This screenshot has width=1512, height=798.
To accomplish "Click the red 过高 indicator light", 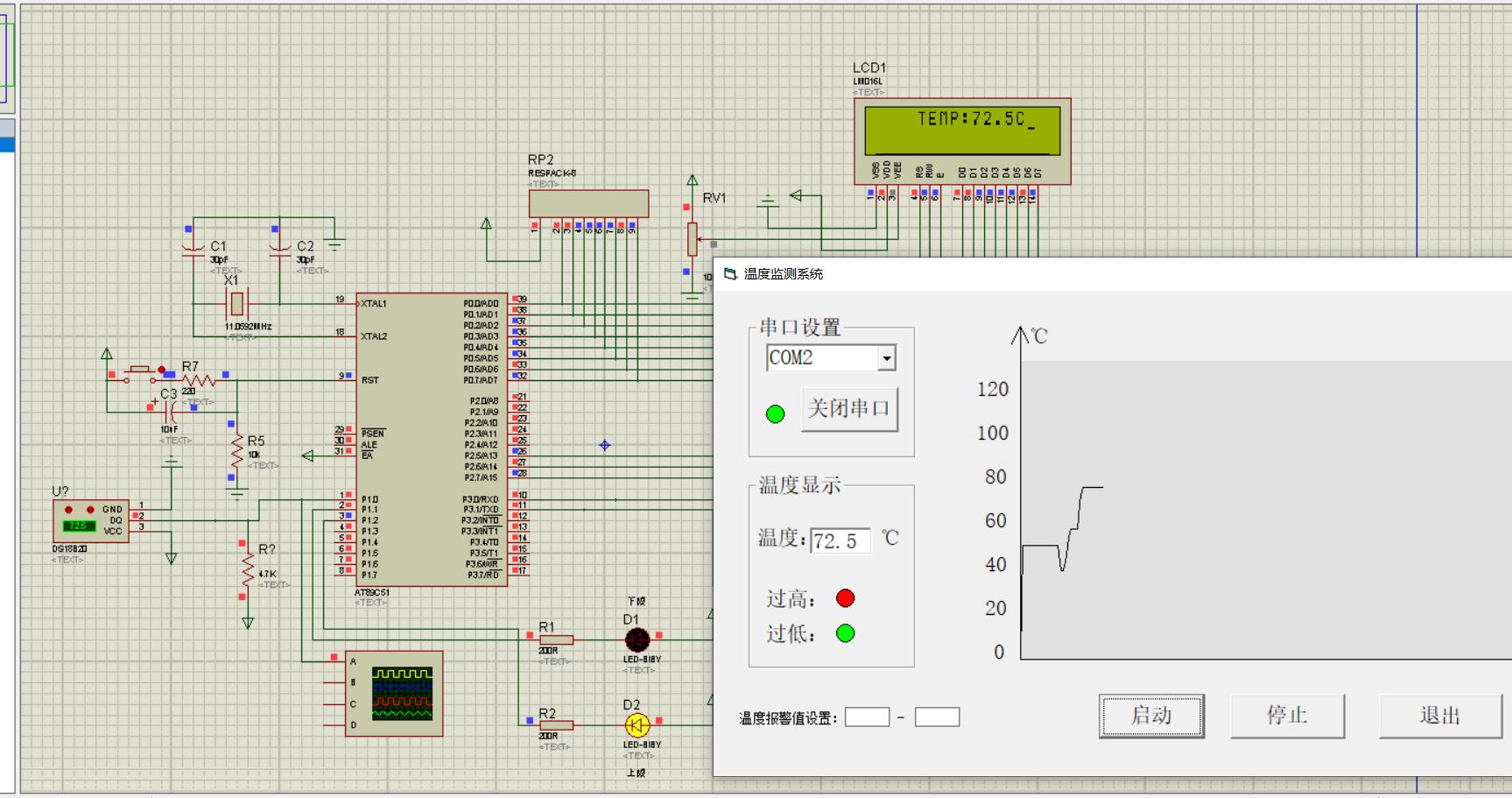I will (845, 598).
